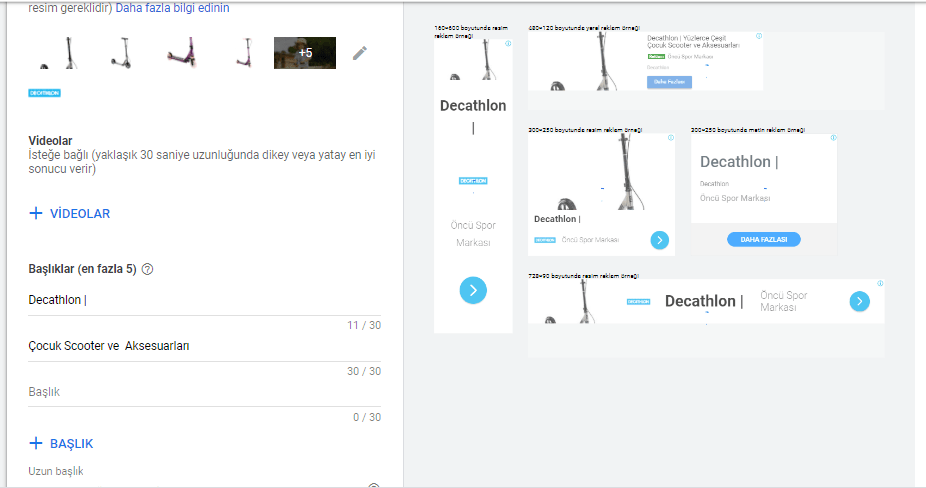This screenshot has width=926, height=488.
Task: Click the help icon next to Başlıklar
Action: pyautogui.click(x=148, y=269)
